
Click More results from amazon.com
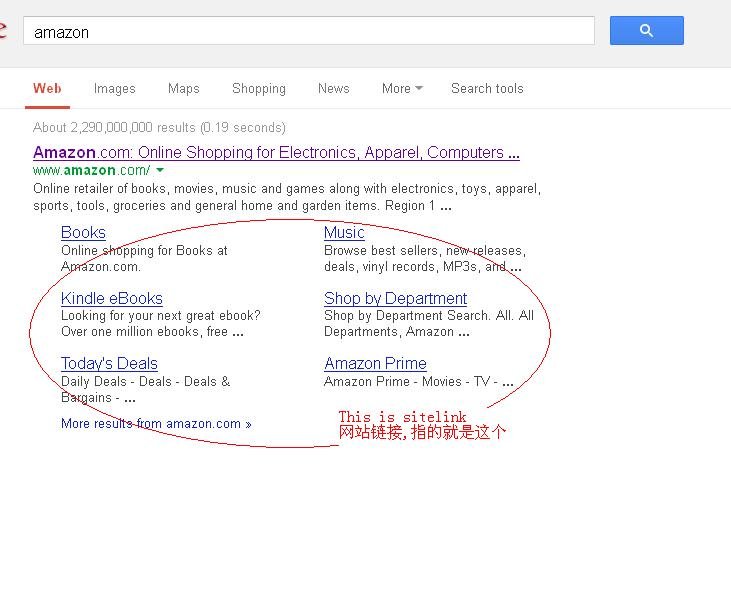[x=156, y=424]
